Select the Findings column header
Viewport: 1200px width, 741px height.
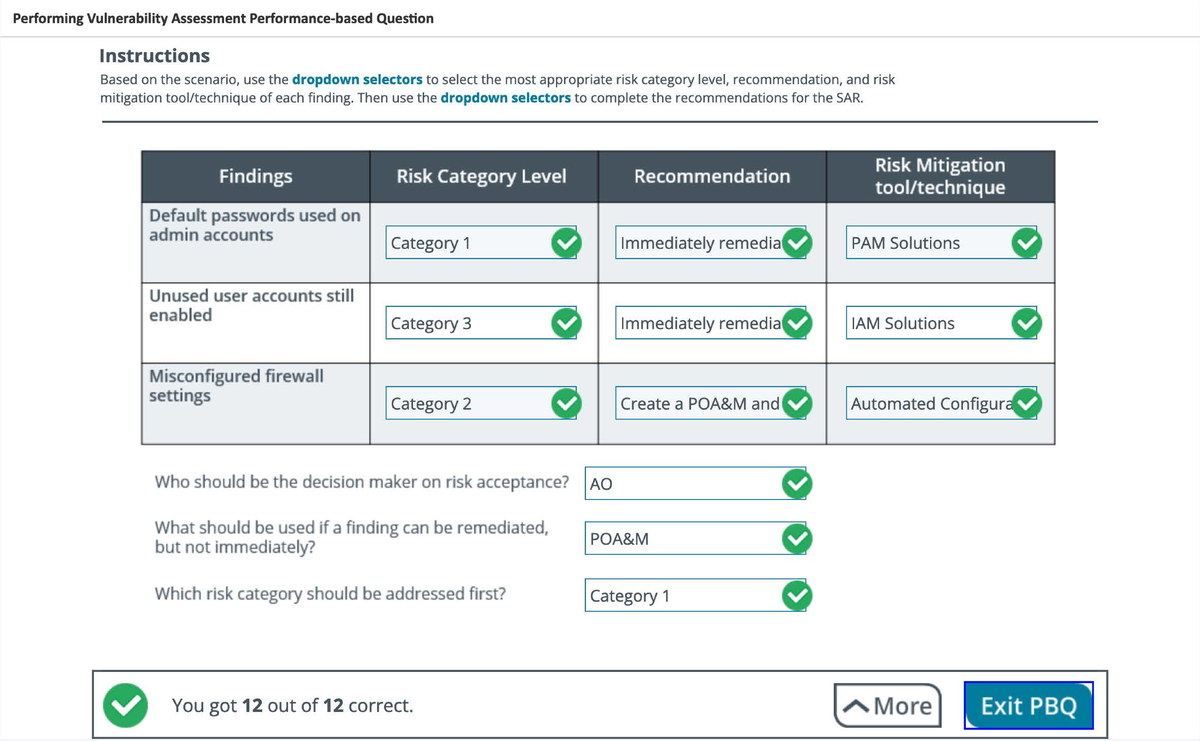255,176
